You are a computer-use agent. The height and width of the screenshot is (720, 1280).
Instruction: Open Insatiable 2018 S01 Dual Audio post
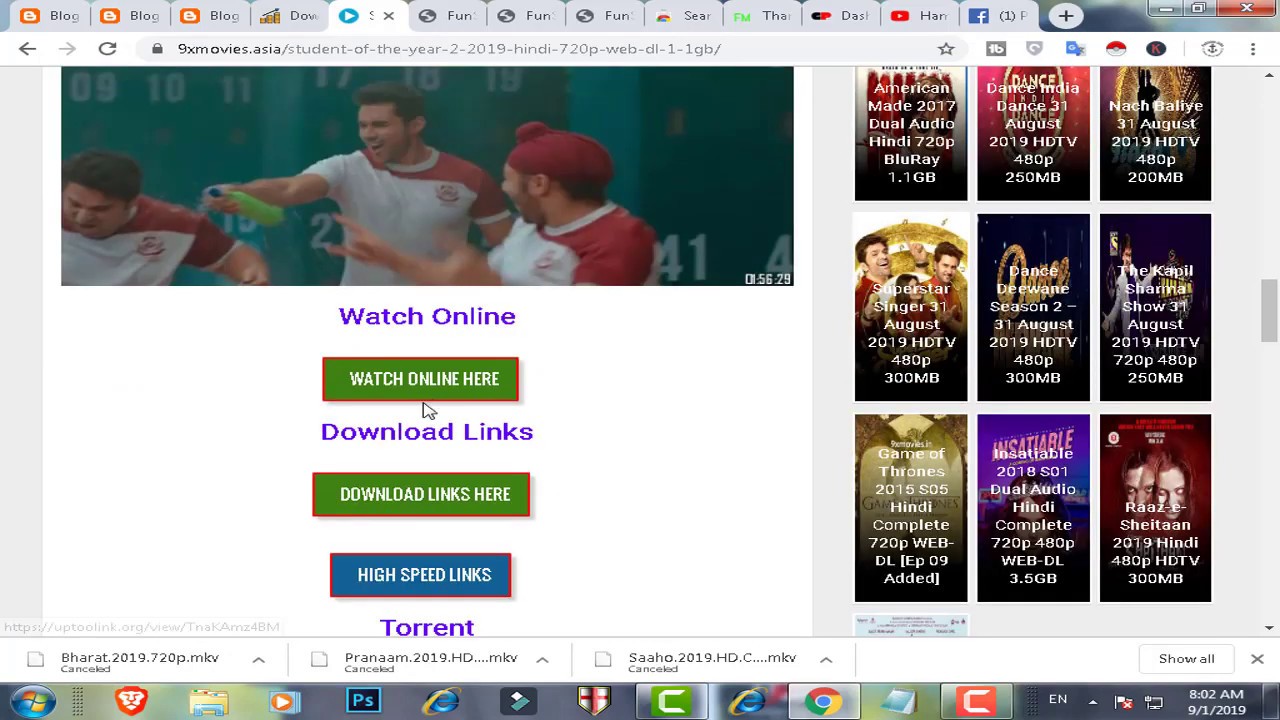(1033, 508)
